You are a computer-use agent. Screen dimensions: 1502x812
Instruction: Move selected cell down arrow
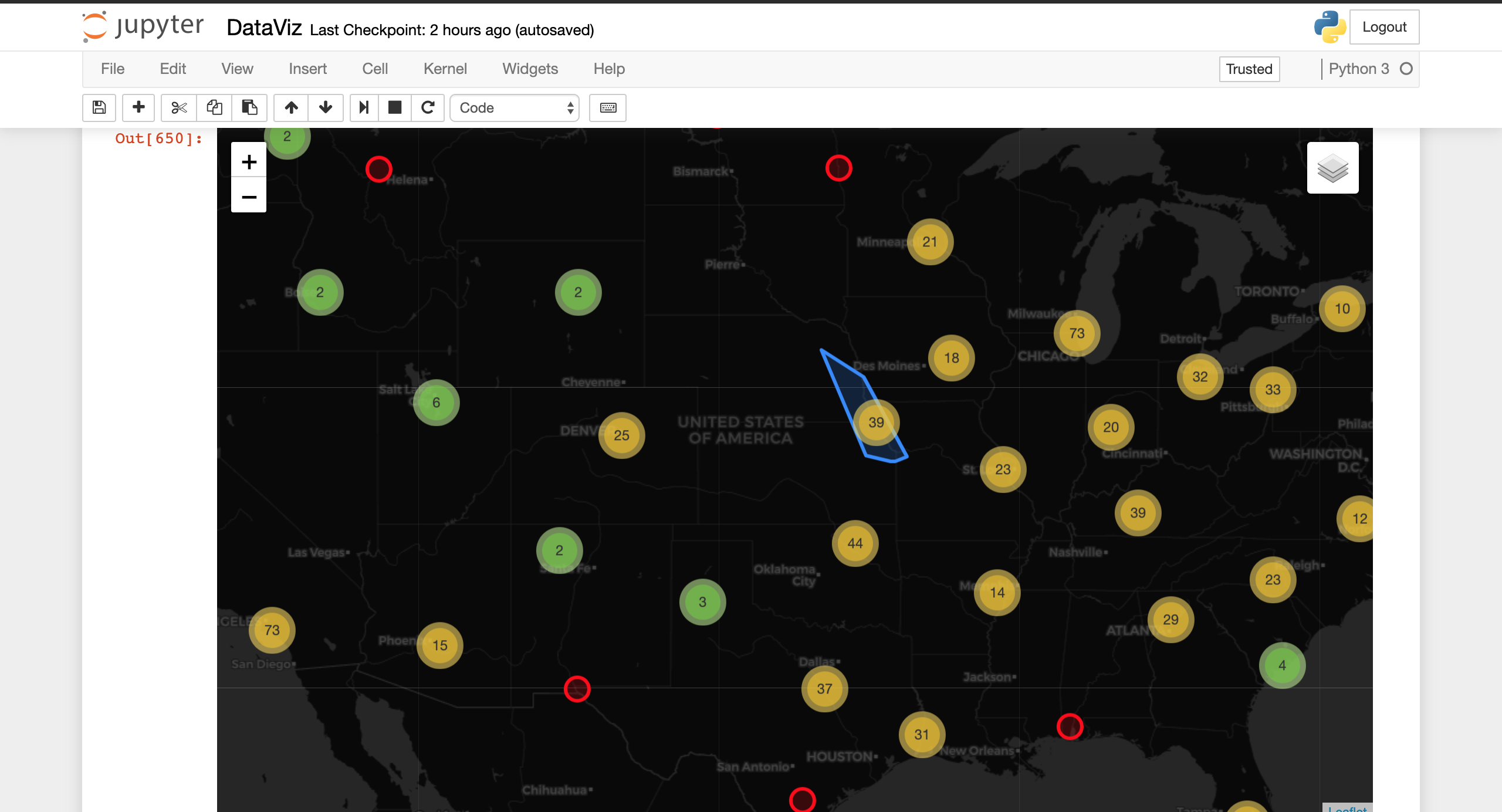tap(326, 107)
